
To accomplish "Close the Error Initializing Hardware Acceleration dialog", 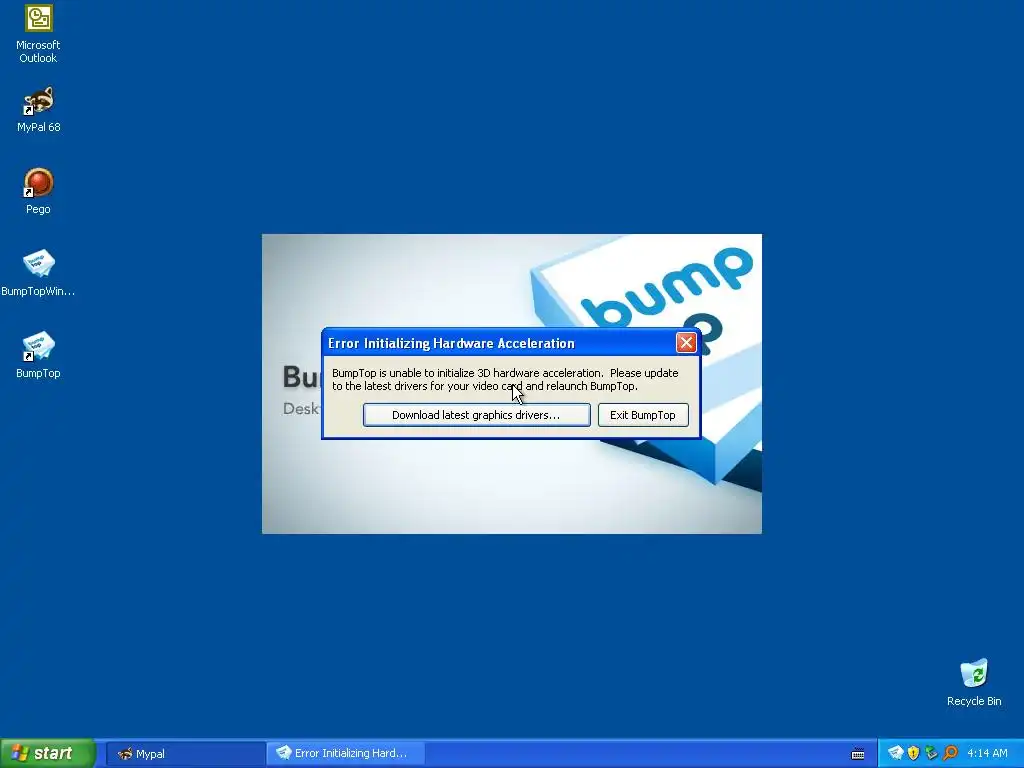I will 686,343.
